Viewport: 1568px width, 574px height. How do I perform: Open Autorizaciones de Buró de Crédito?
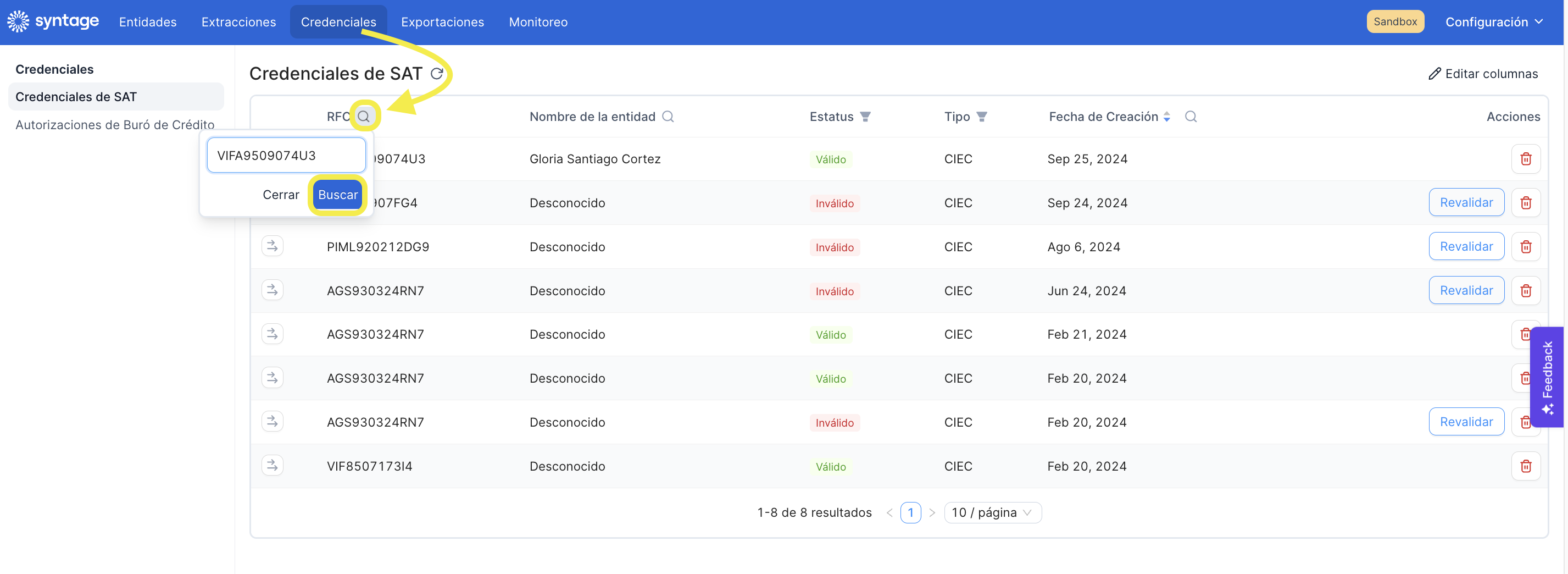click(x=115, y=125)
